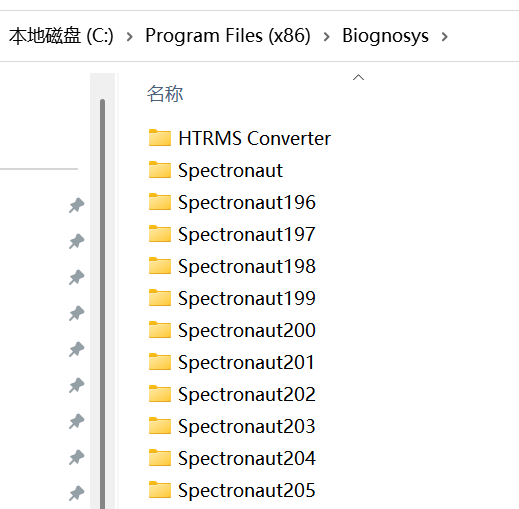Expand the chevron after Program Files (x86)
This screenshot has height=509, width=519.
[x=327, y=36]
